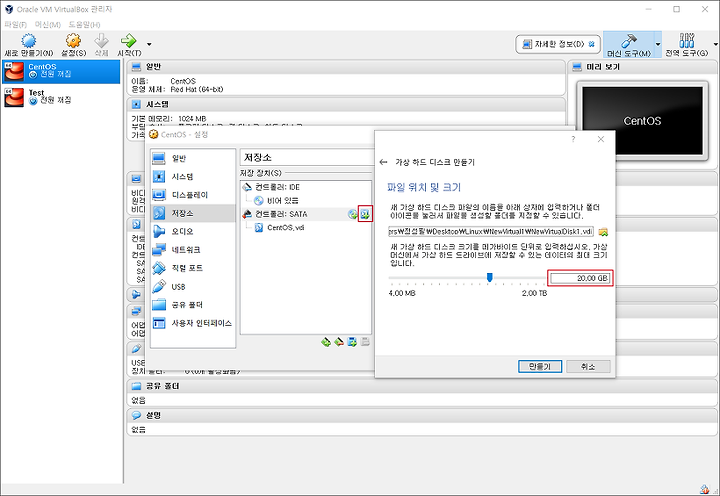
Task: Click the disk file path input field
Action: (491, 231)
